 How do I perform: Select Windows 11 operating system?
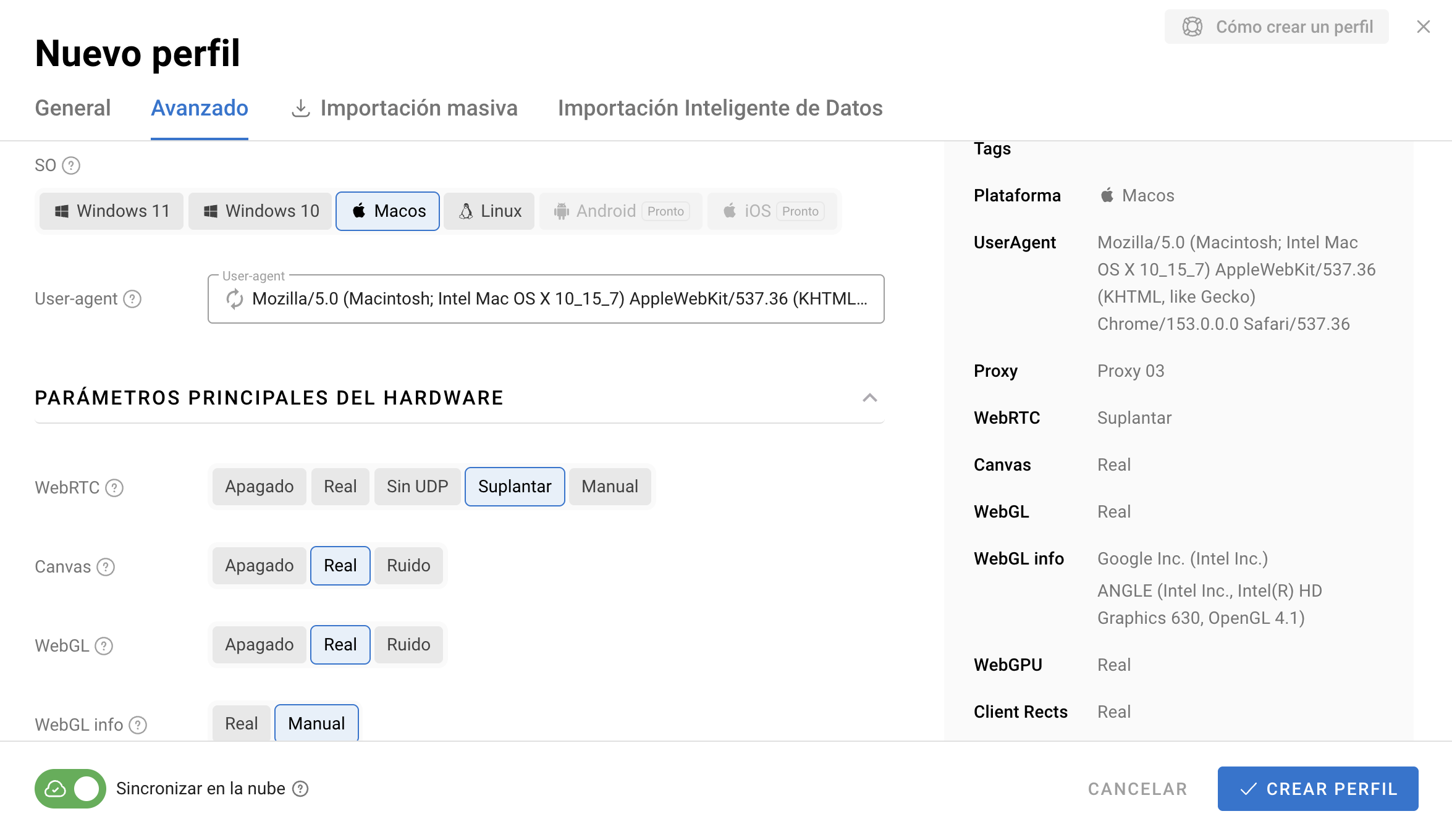[111, 211]
